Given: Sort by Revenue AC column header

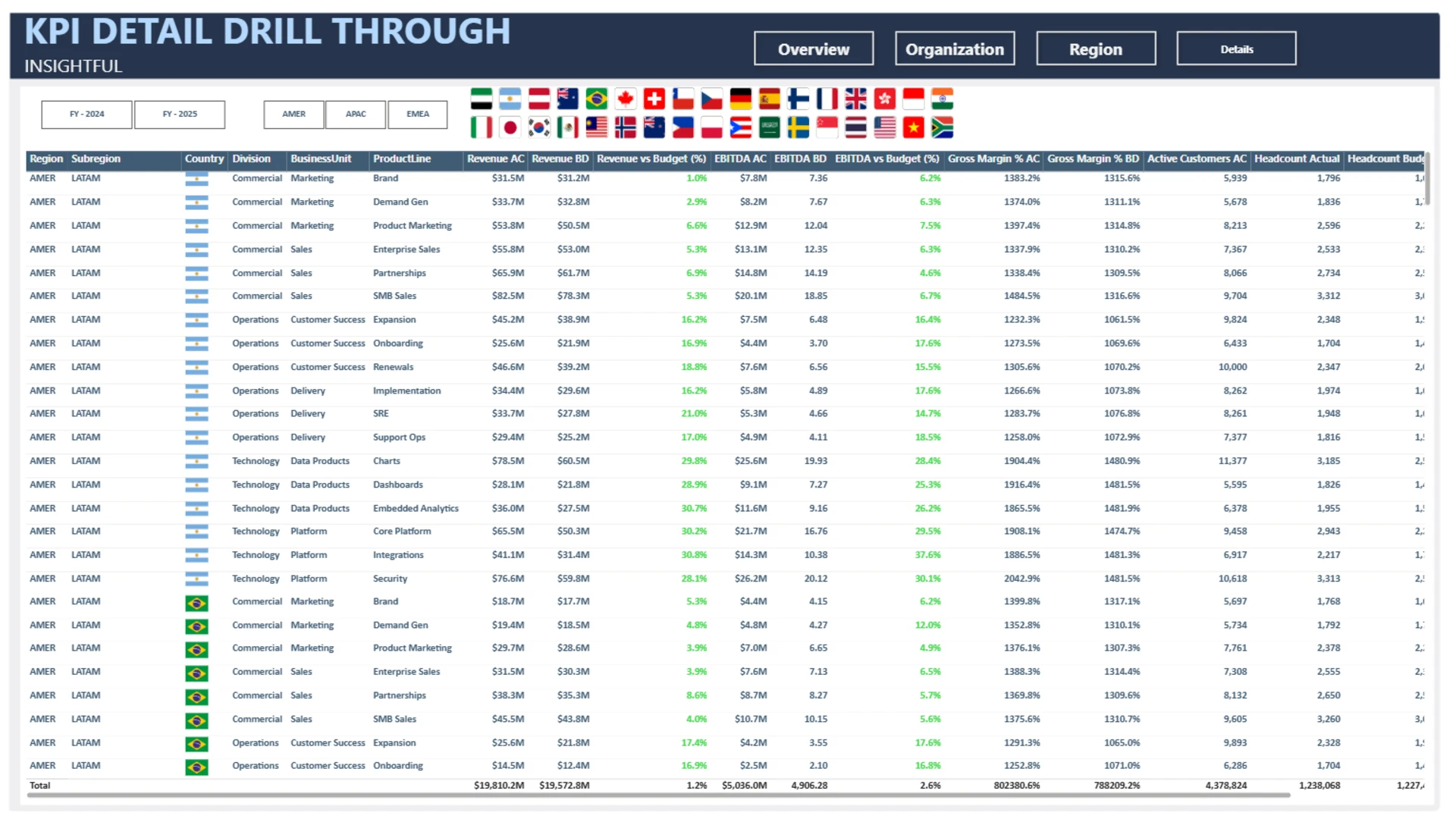Looking at the screenshot, I should click(x=495, y=159).
